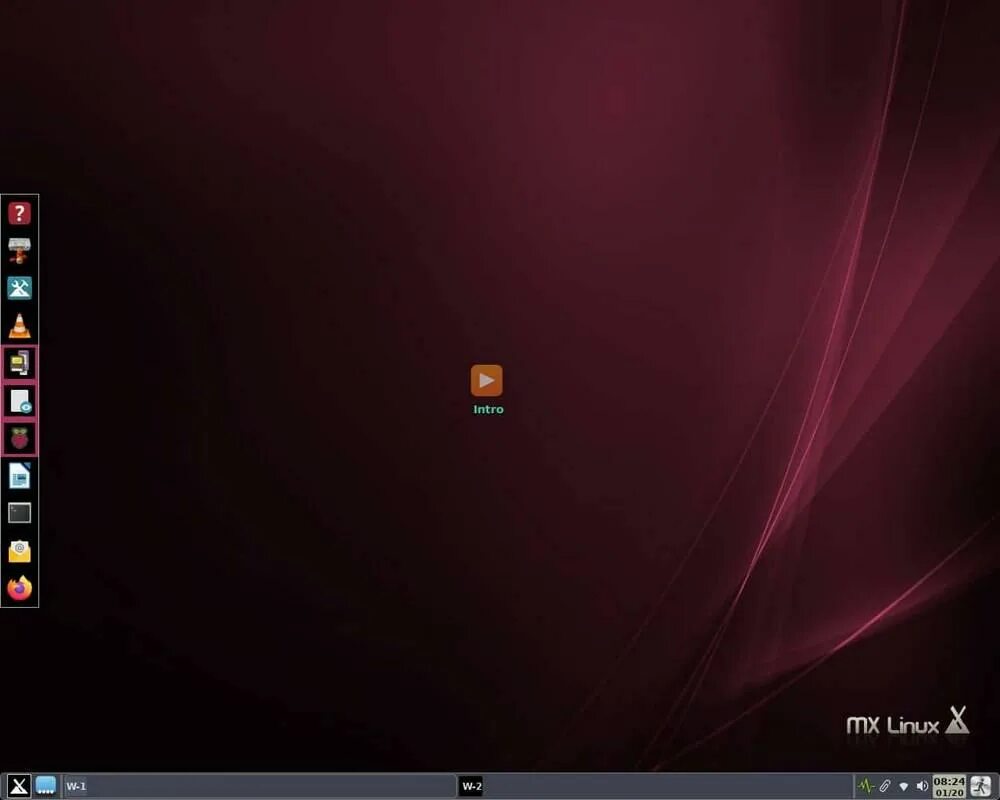Open the printer setup icon
This screenshot has height=800, width=1000.
pyautogui.click(x=18, y=250)
